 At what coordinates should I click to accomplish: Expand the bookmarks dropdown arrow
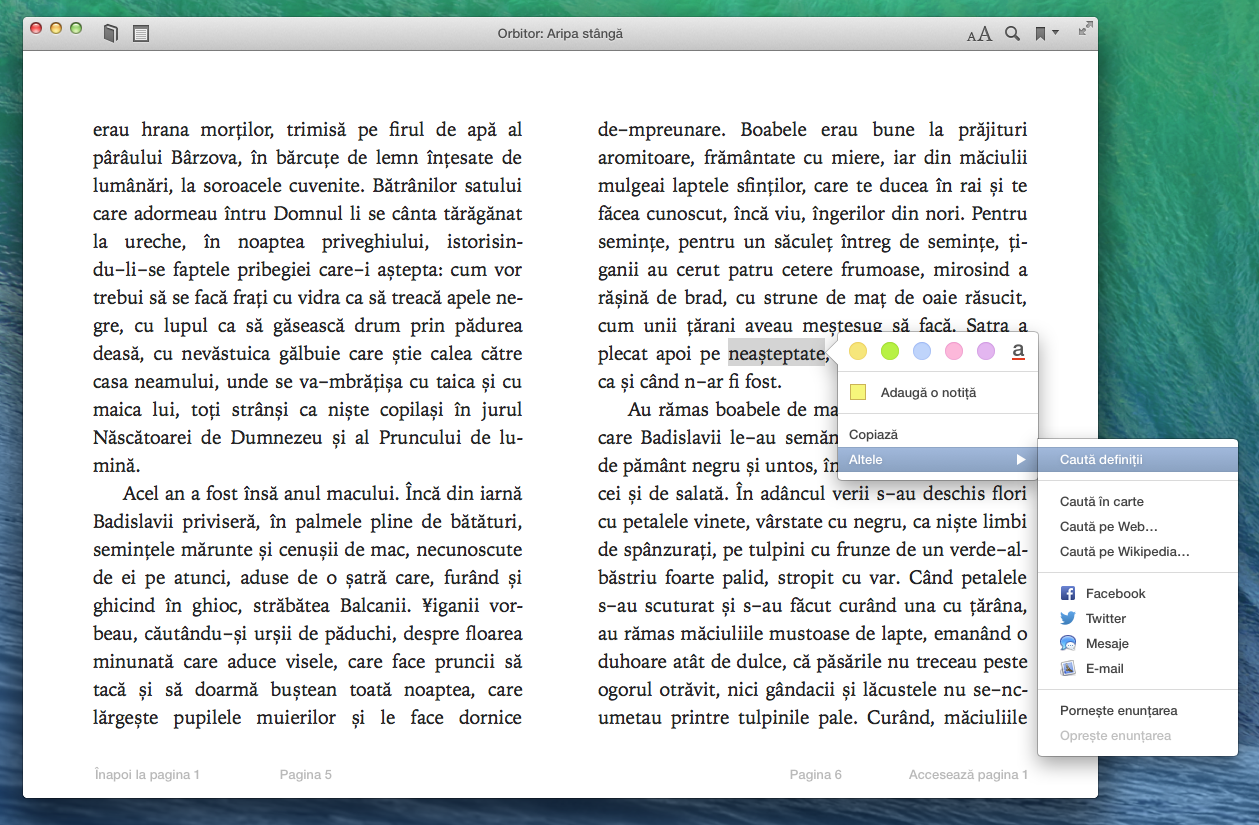click(x=1055, y=33)
